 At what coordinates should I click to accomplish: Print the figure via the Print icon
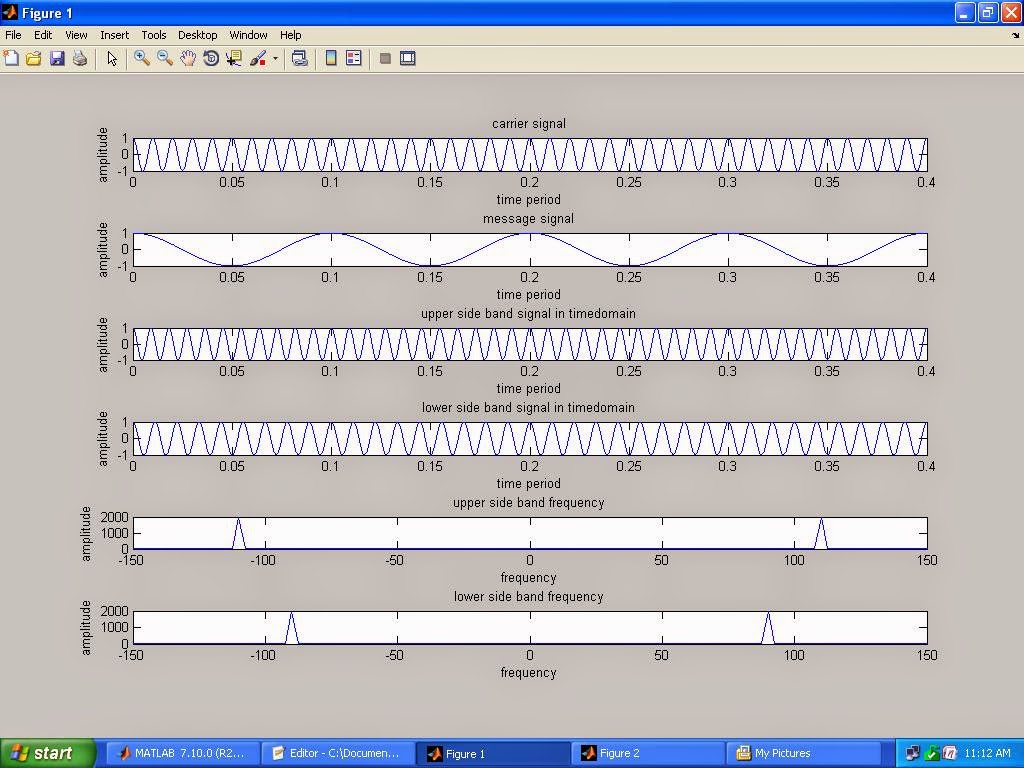(x=80, y=58)
